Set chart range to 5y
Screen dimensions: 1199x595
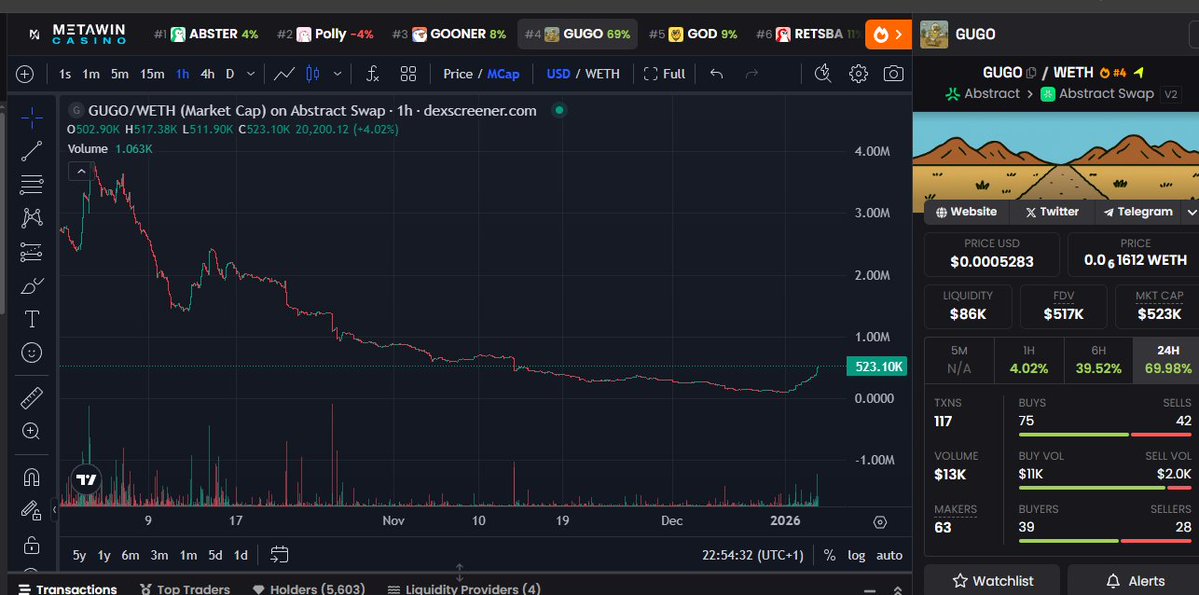[79, 555]
